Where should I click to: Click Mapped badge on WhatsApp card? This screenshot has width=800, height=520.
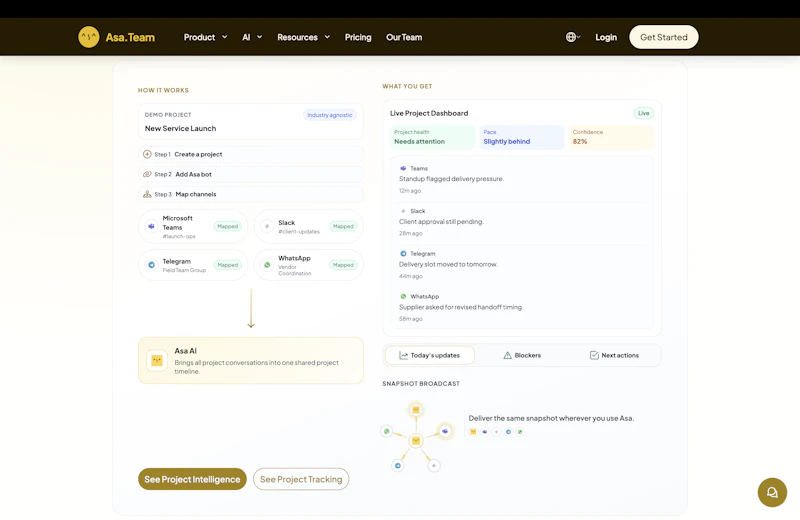click(343, 265)
